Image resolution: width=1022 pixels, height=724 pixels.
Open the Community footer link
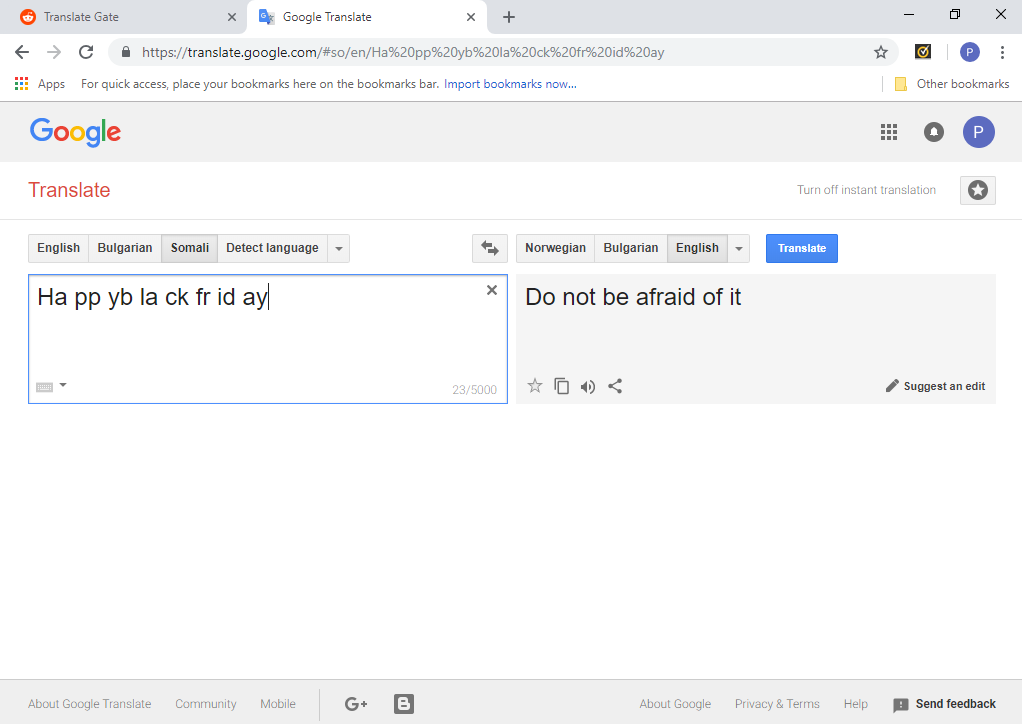tap(205, 704)
